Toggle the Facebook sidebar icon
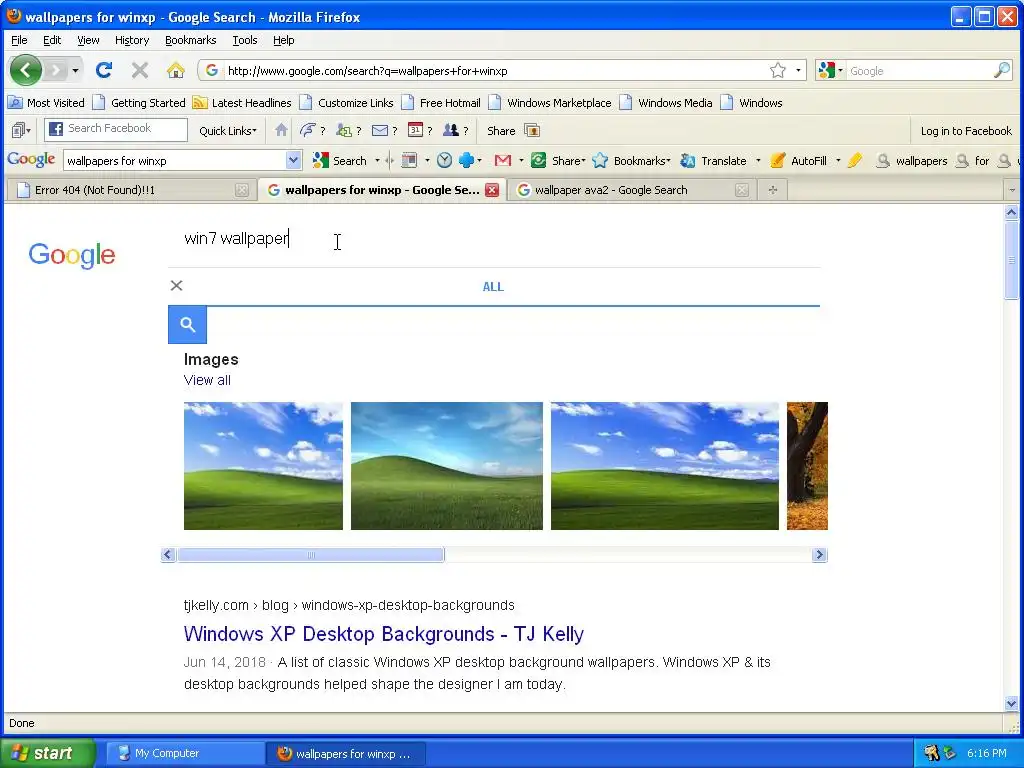1024x768 pixels. pos(21,130)
